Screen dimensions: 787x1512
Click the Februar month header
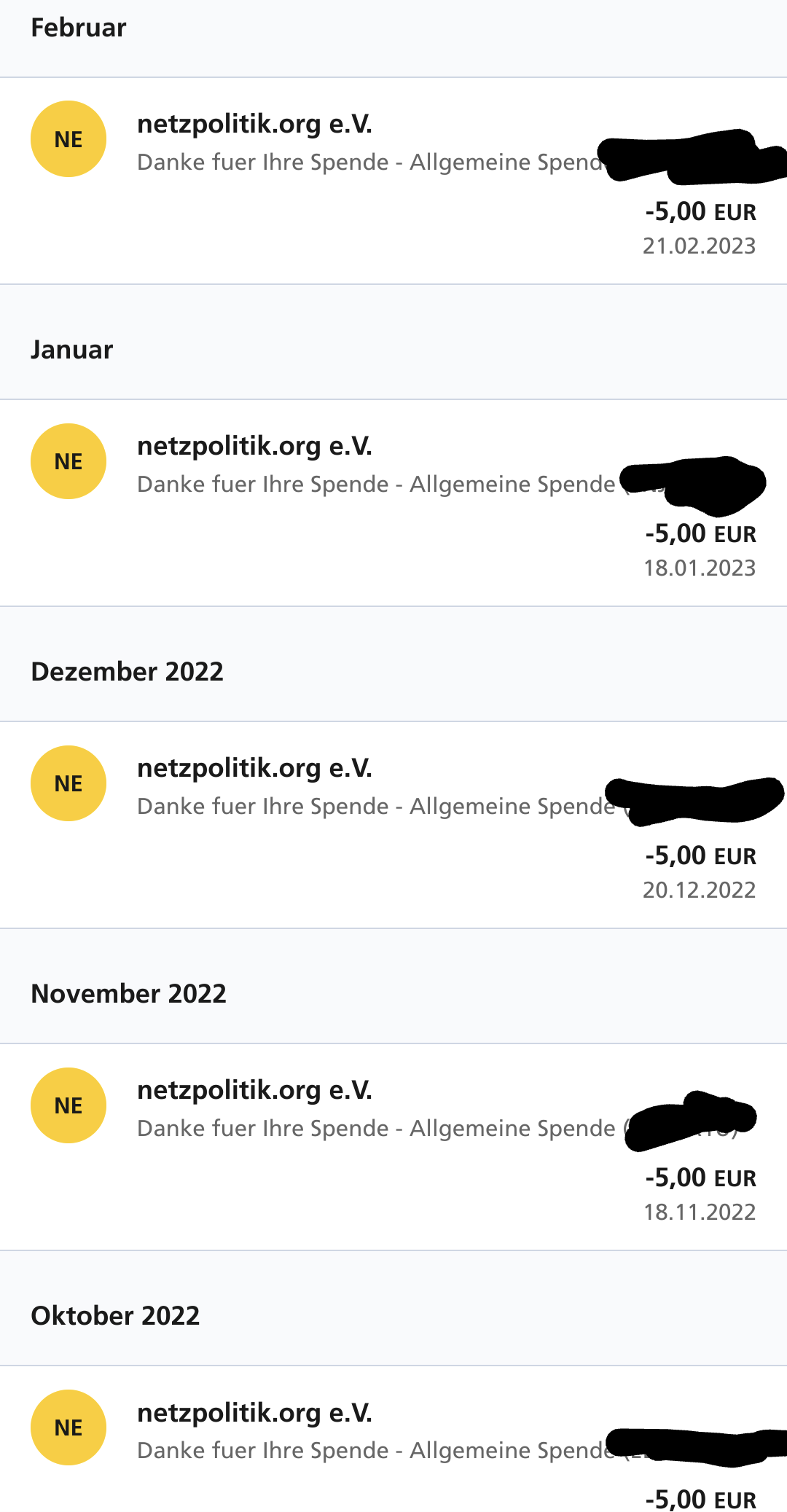coord(79,28)
